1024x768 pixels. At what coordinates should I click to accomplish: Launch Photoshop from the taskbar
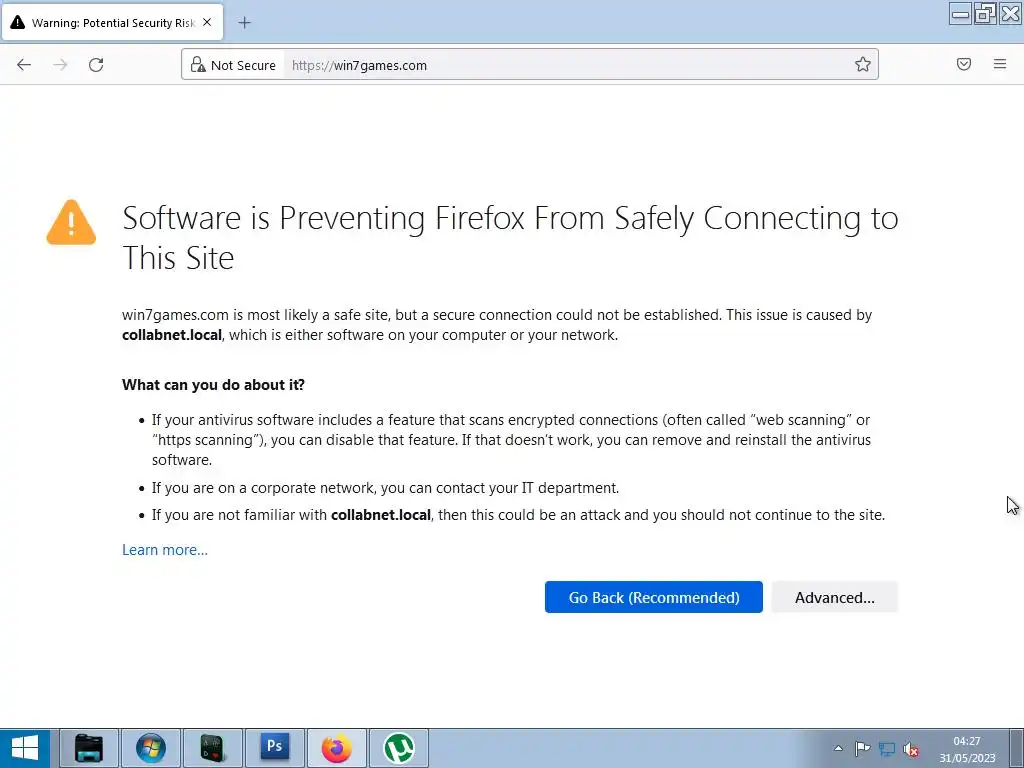point(275,748)
